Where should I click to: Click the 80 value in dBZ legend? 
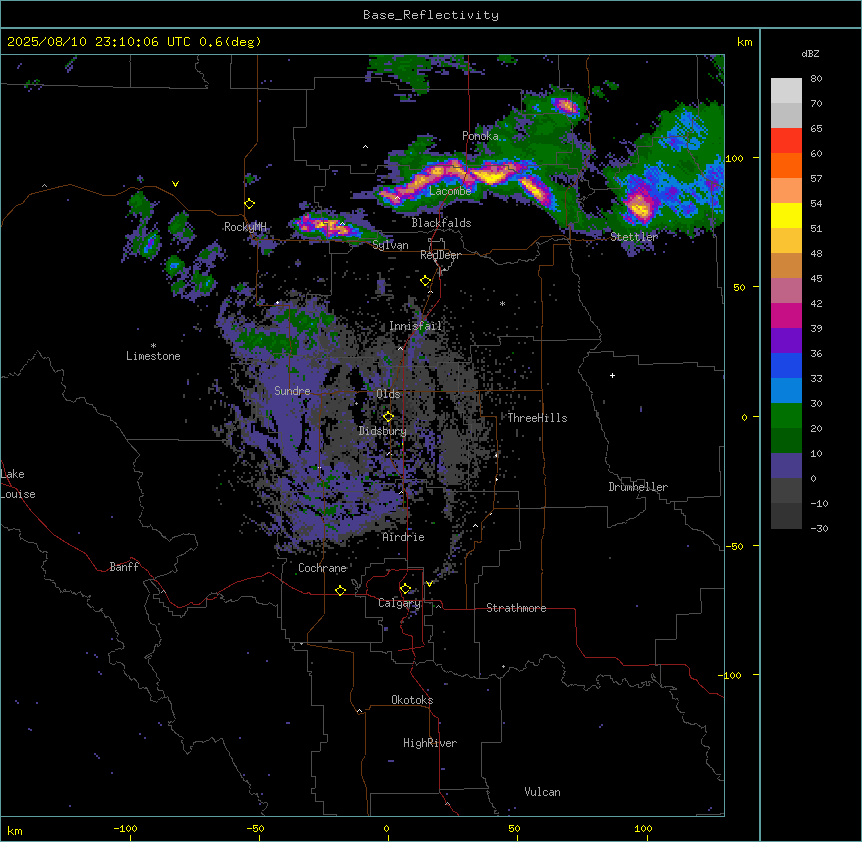pyautogui.click(x=816, y=79)
